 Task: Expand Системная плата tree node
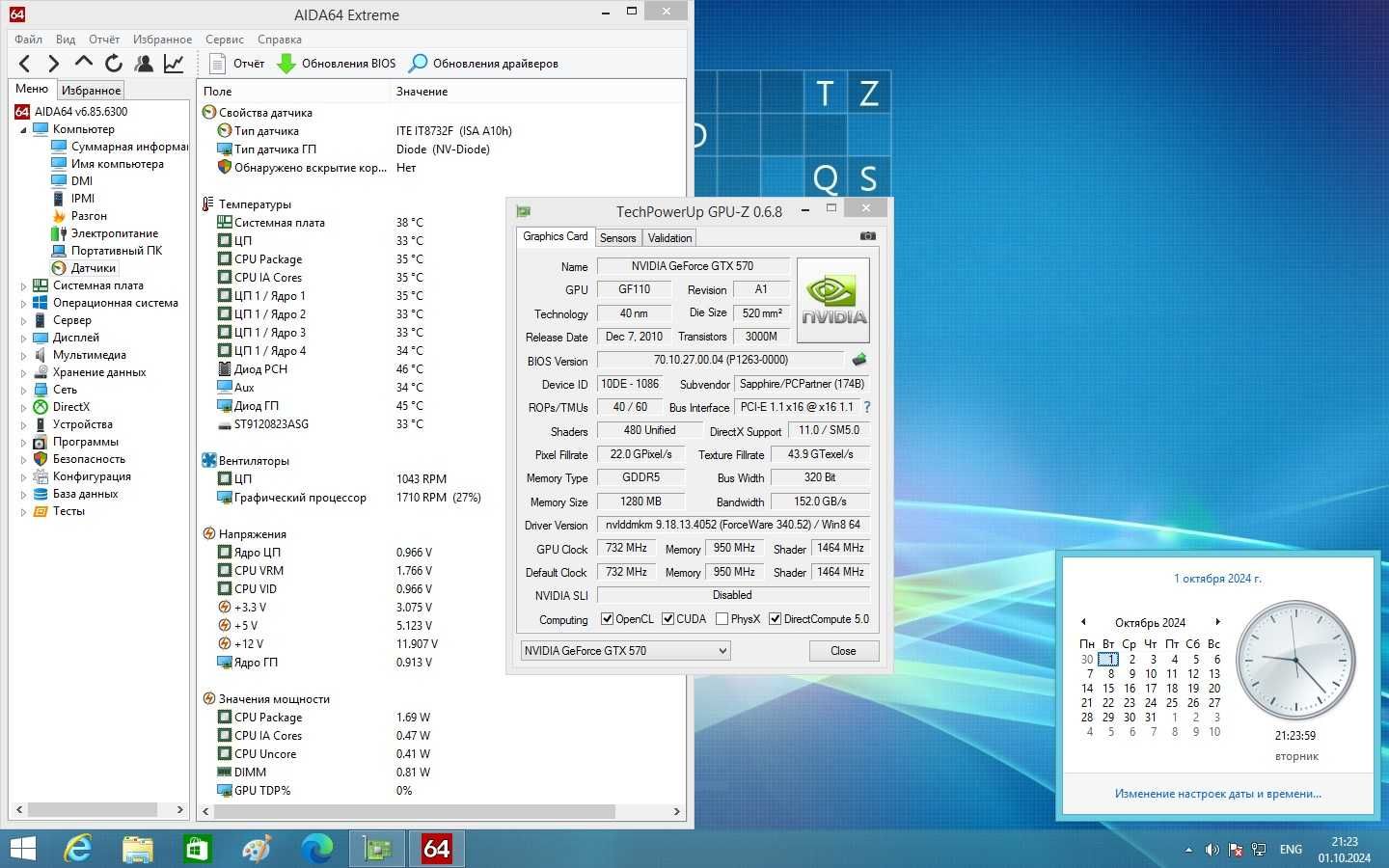[23, 285]
